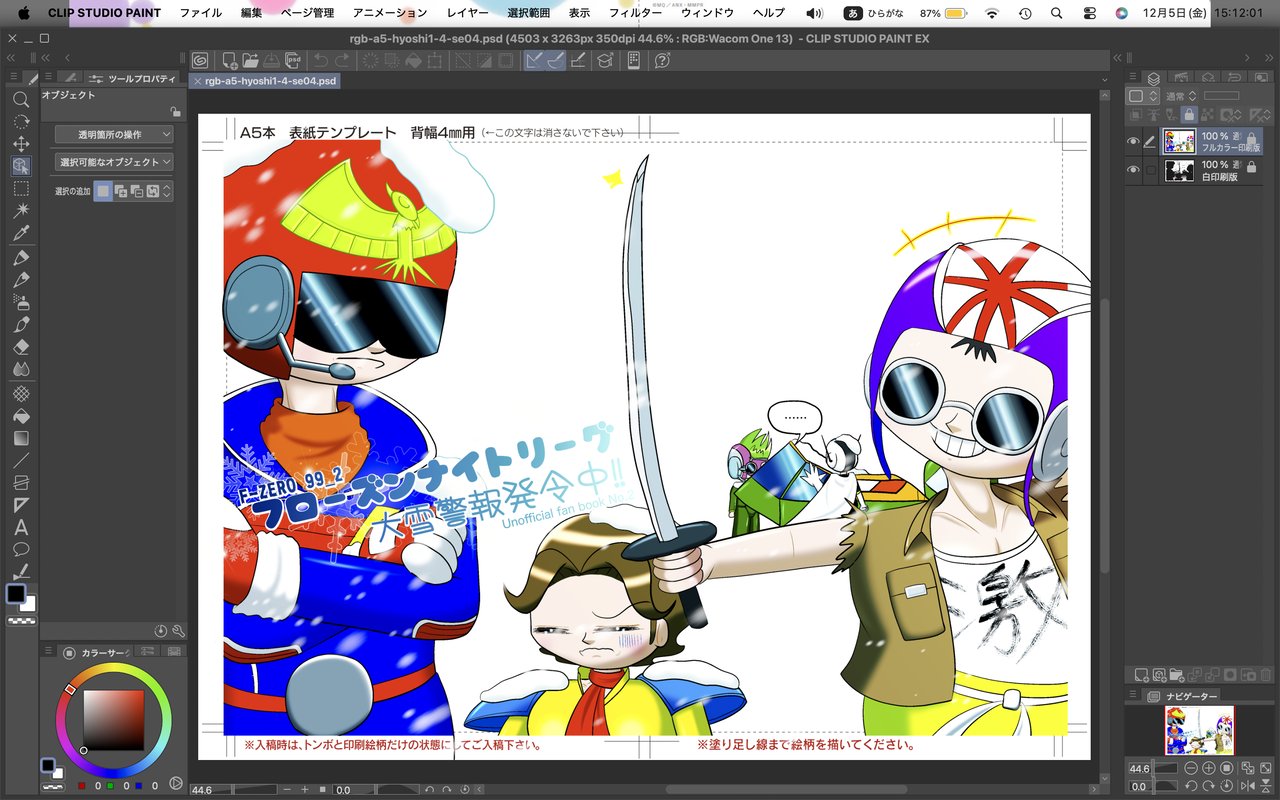The image size is (1280, 800).
Task: Click the Undo arrow in command bar
Action: [x=321, y=61]
